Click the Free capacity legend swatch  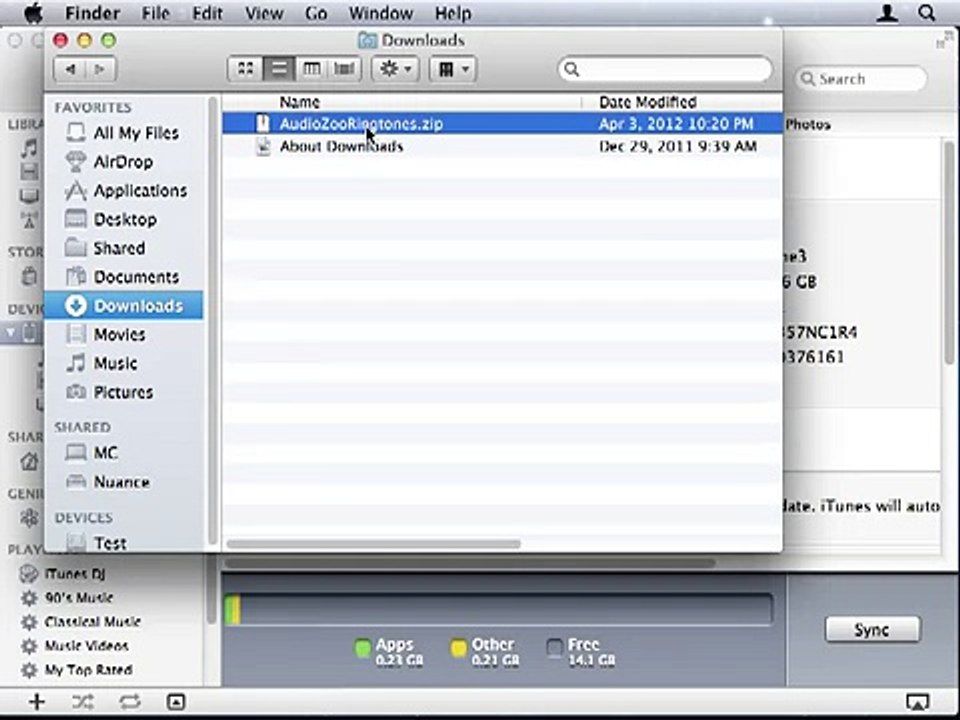(554, 648)
